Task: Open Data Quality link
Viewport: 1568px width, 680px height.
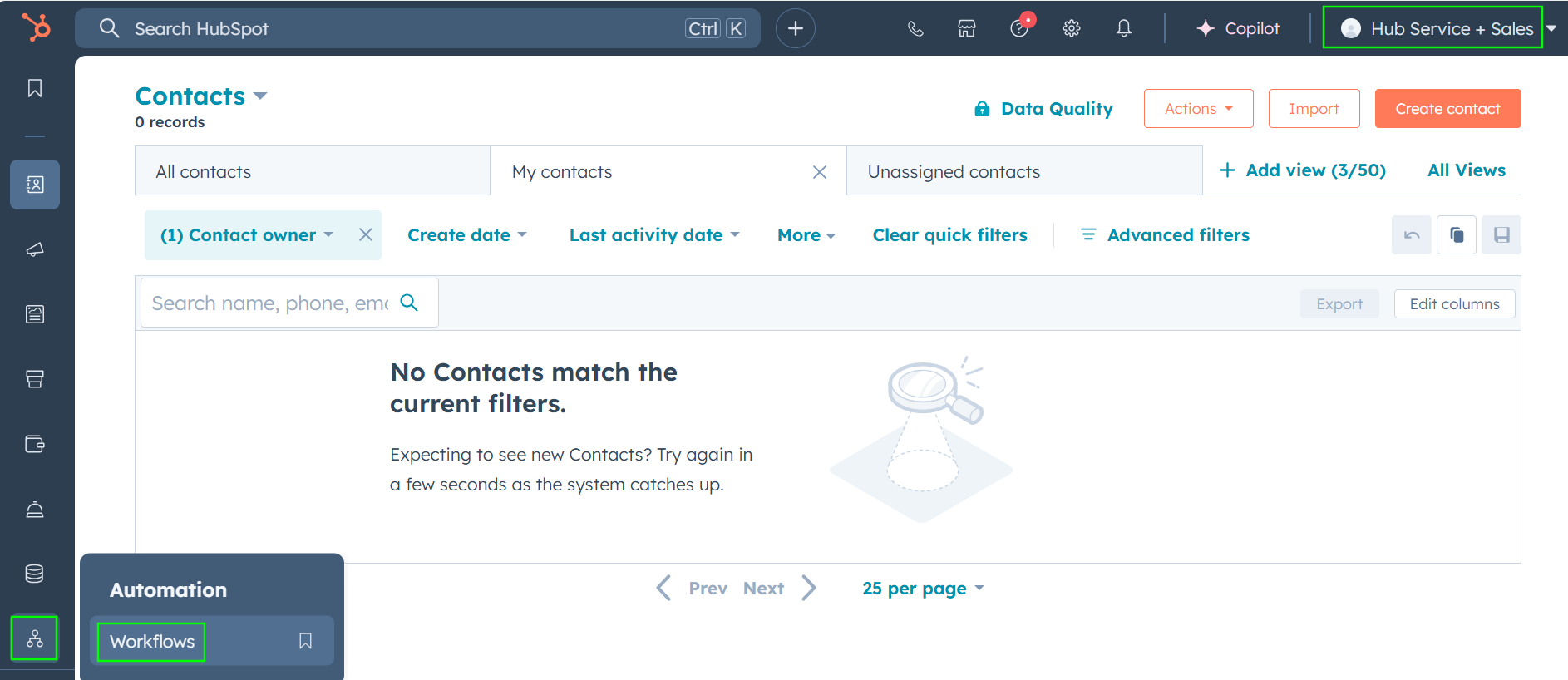Action: 1043,109
